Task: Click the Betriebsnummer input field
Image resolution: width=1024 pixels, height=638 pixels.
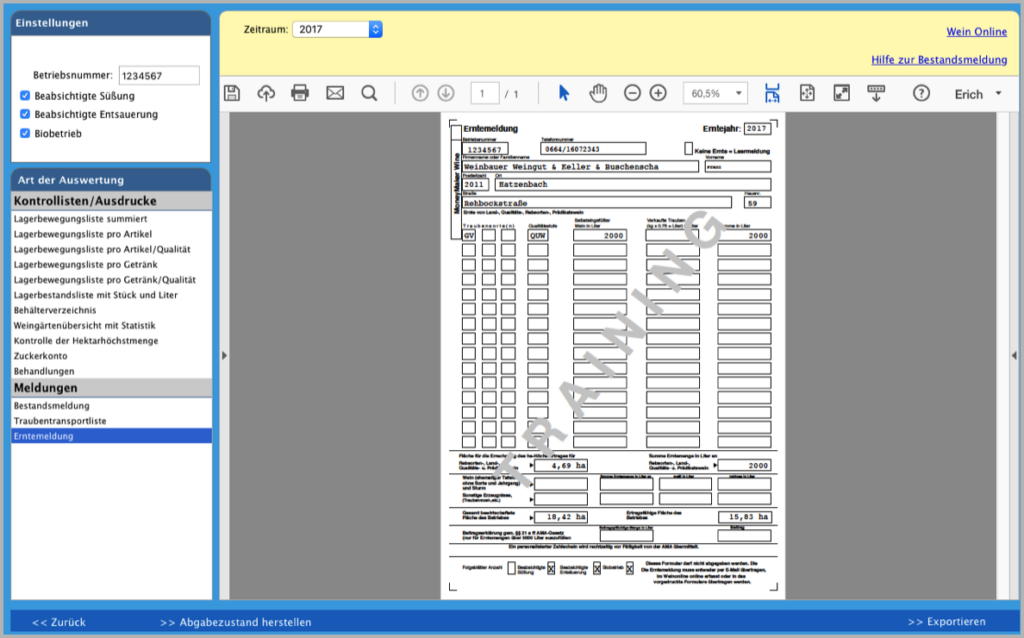Action: pyautogui.click(x=159, y=76)
